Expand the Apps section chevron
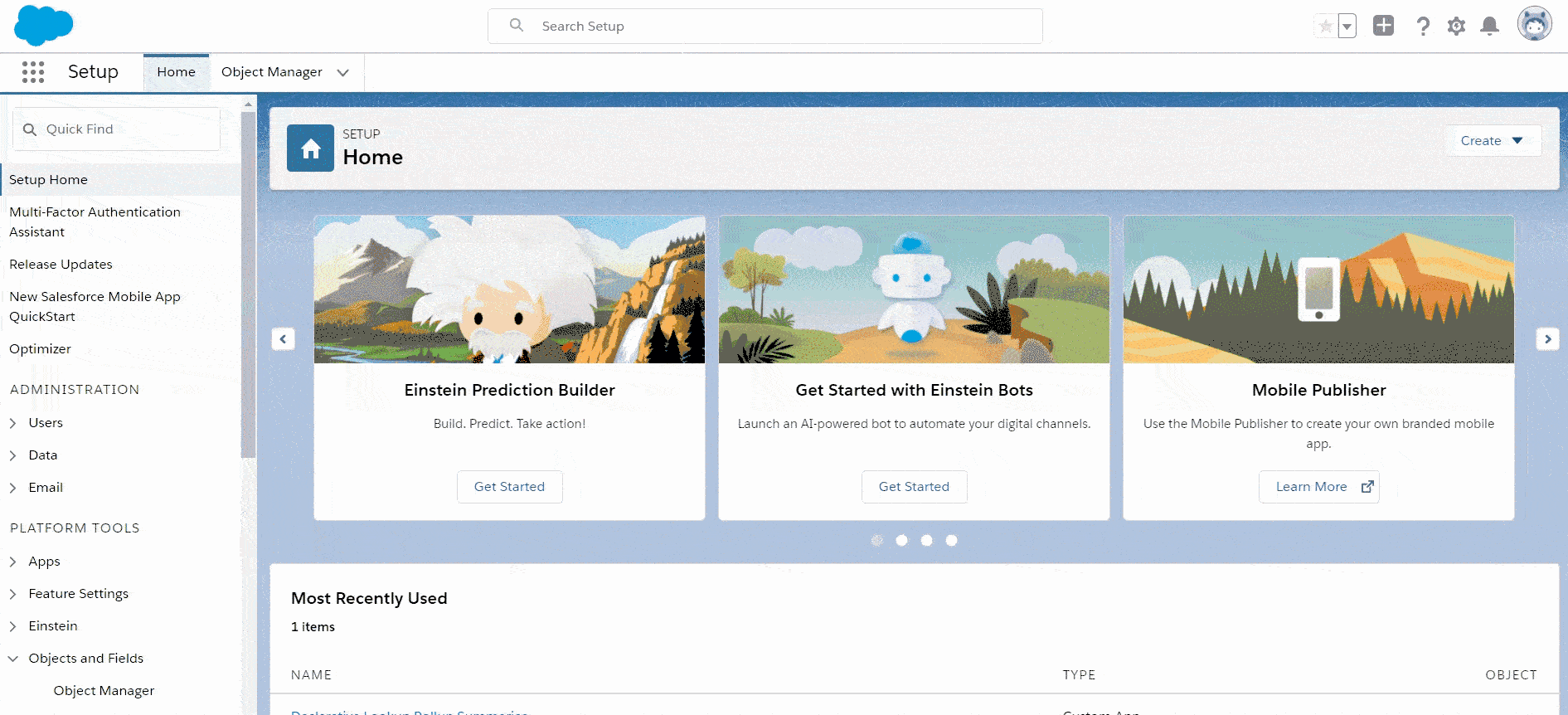Viewport: 1568px width, 715px height. pyautogui.click(x=13, y=562)
